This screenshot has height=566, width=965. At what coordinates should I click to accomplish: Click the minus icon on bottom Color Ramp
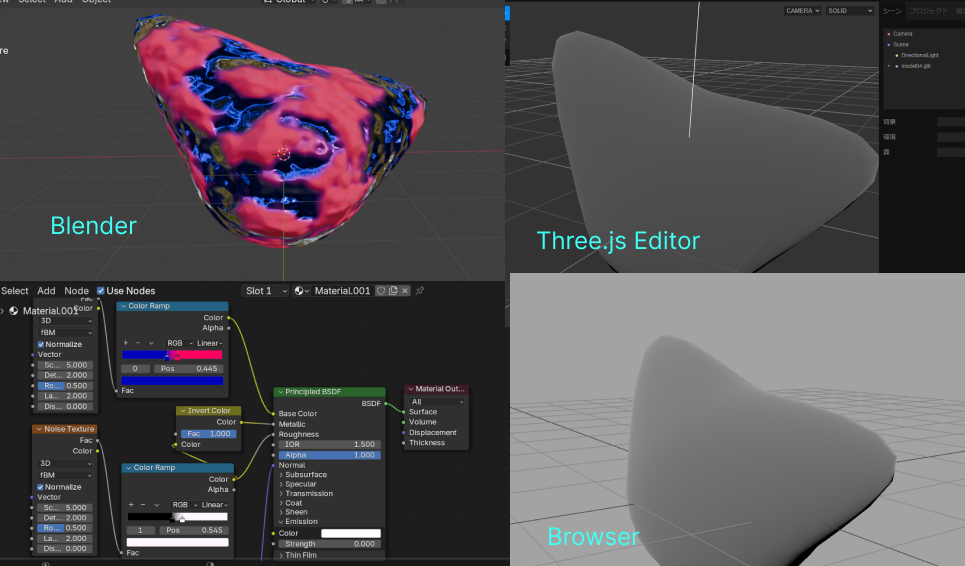coord(142,505)
